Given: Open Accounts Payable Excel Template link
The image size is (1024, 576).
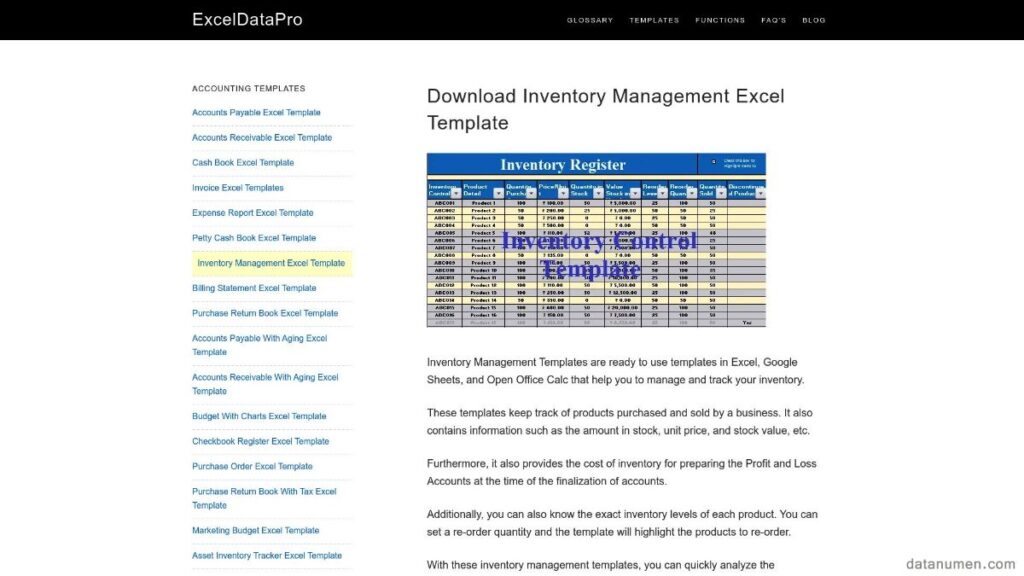Looking at the screenshot, I should (256, 113).
